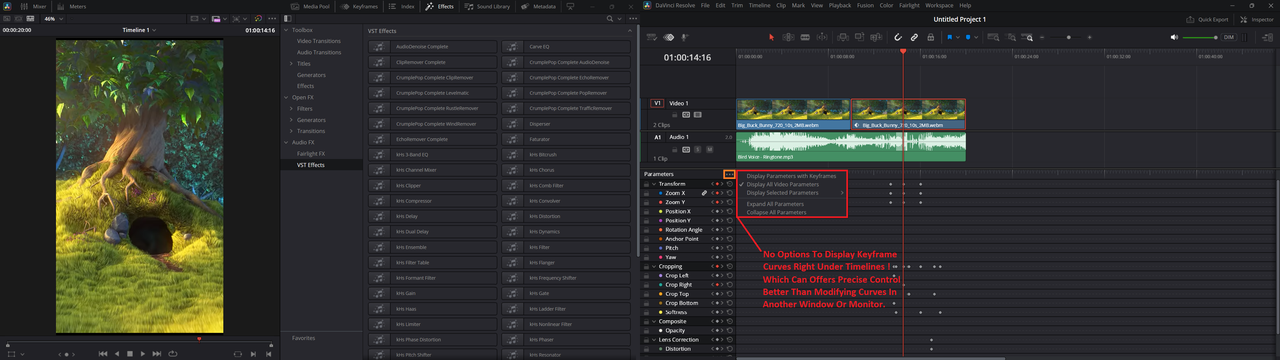Image resolution: width=1280 pixels, height=360 pixels.
Task: Open the Workspace menu
Action: (939, 5)
